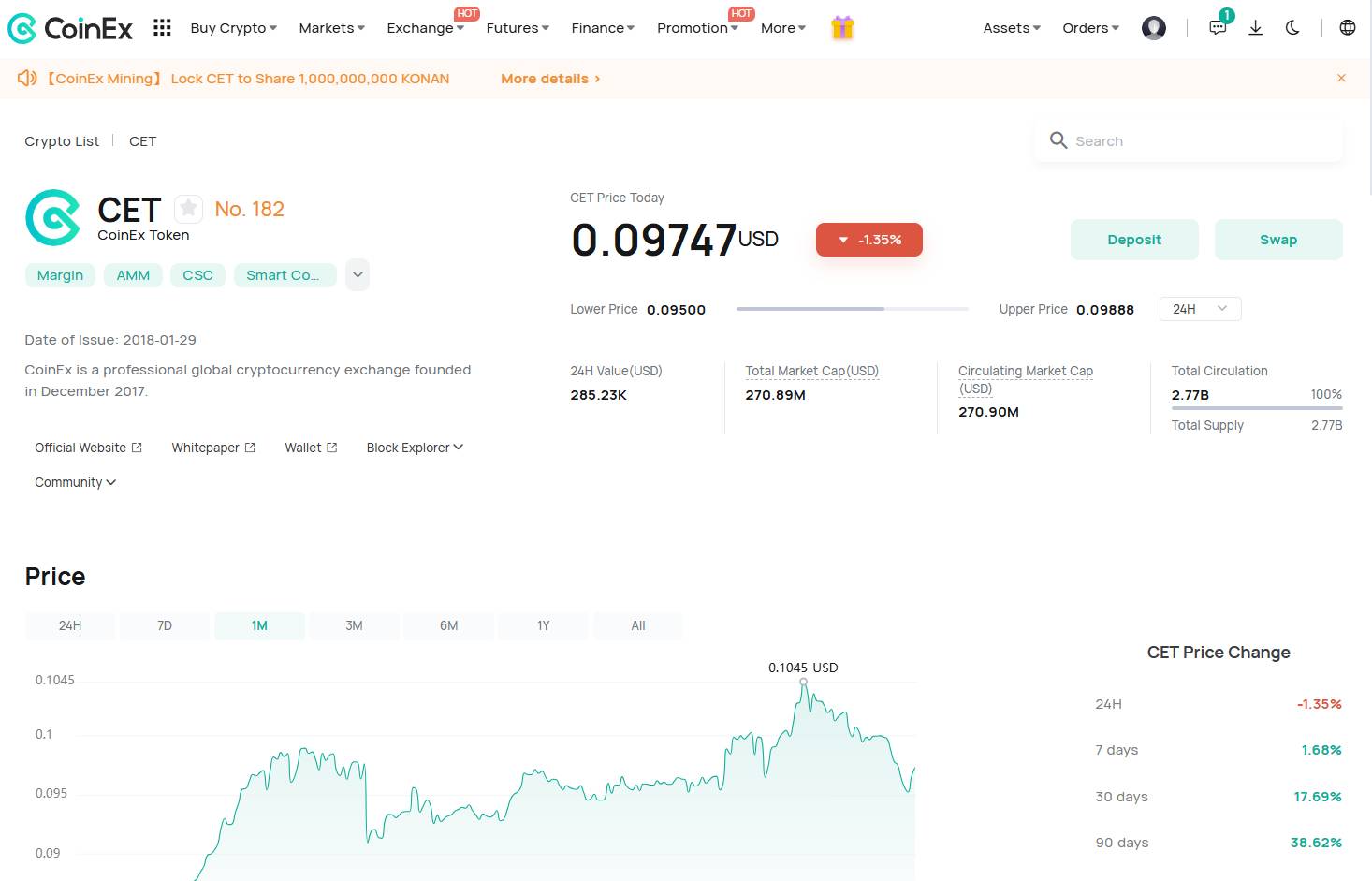Click the lower-upper price range bar
Image resolution: width=1372 pixels, height=881 pixels.
tap(853, 308)
